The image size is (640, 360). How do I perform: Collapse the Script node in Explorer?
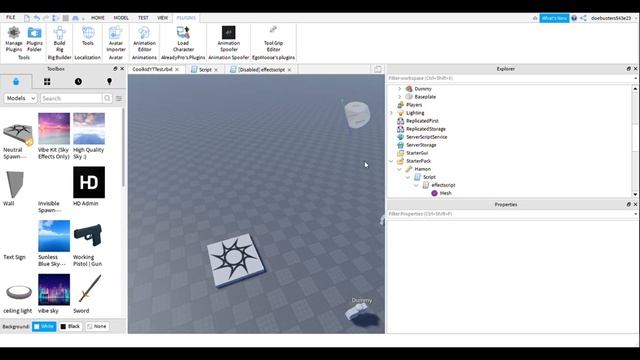click(408, 177)
